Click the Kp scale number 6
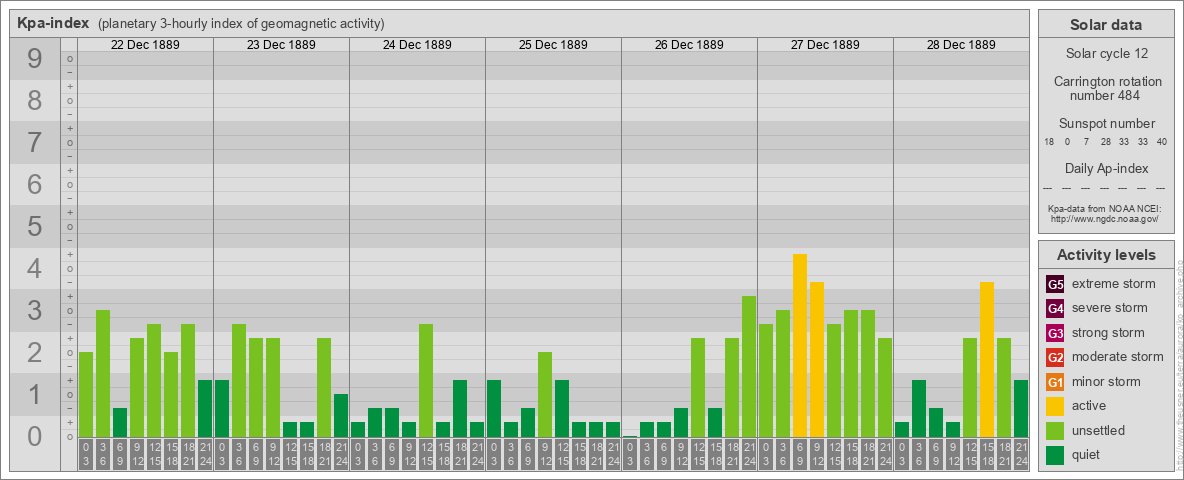The width and height of the screenshot is (1184, 480). [x=35, y=184]
